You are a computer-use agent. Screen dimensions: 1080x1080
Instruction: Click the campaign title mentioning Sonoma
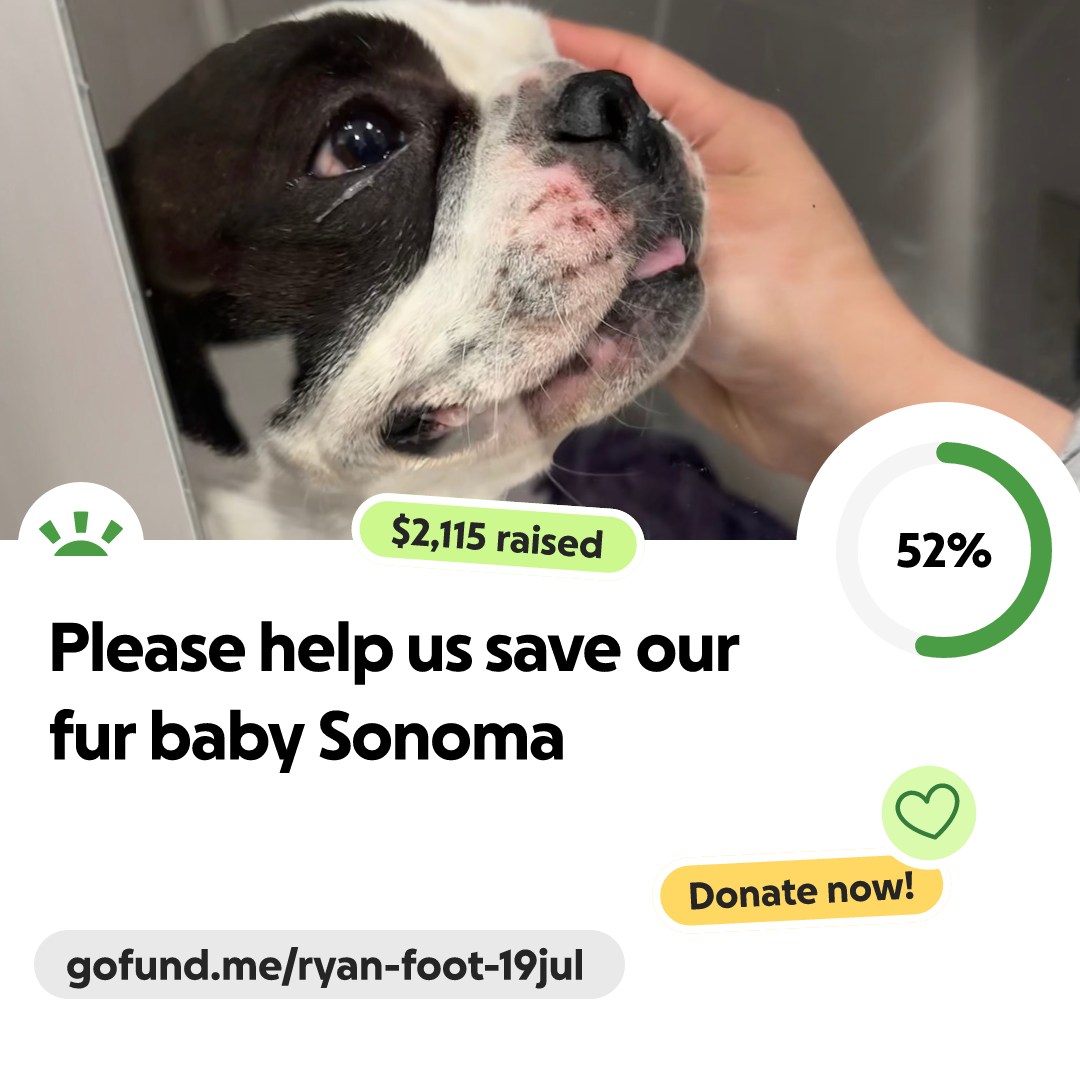coord(394,692)
